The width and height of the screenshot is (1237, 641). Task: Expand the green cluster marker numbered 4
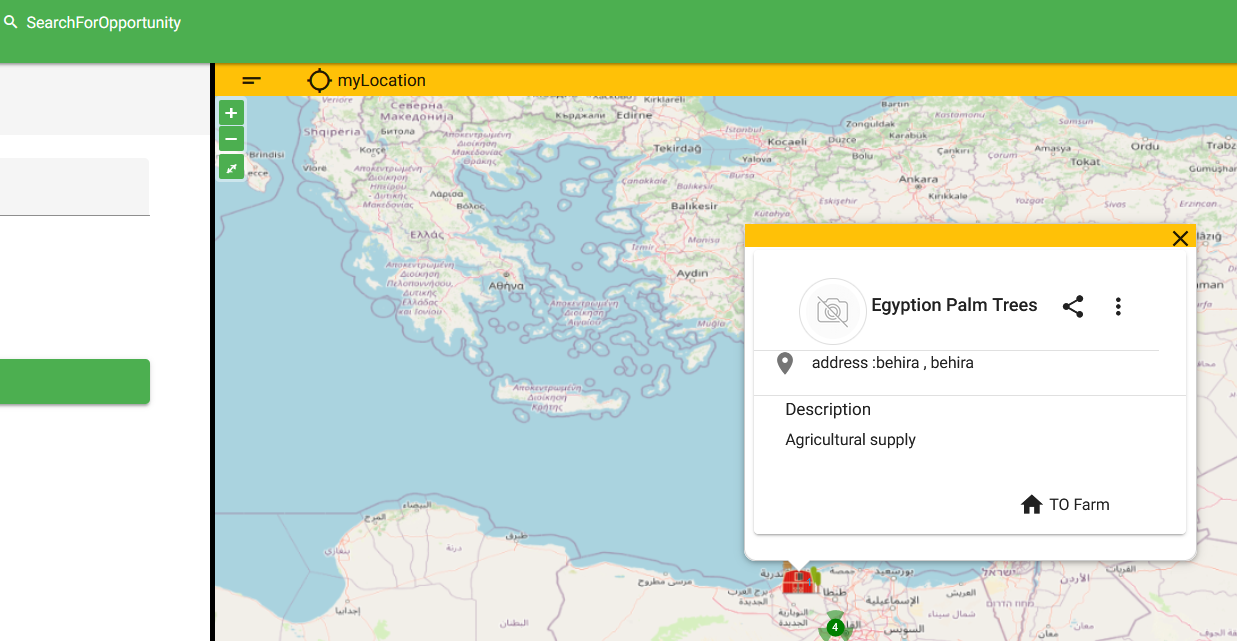click(x=834, y=627)
